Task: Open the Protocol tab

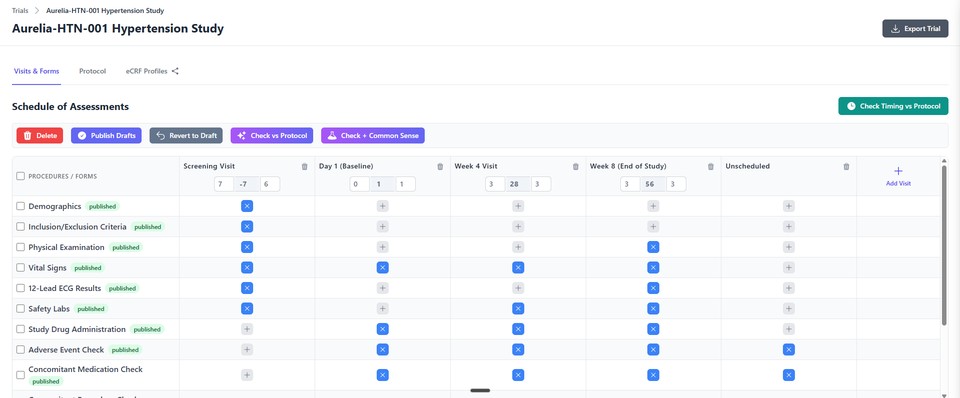Action: tap(92, 71)
